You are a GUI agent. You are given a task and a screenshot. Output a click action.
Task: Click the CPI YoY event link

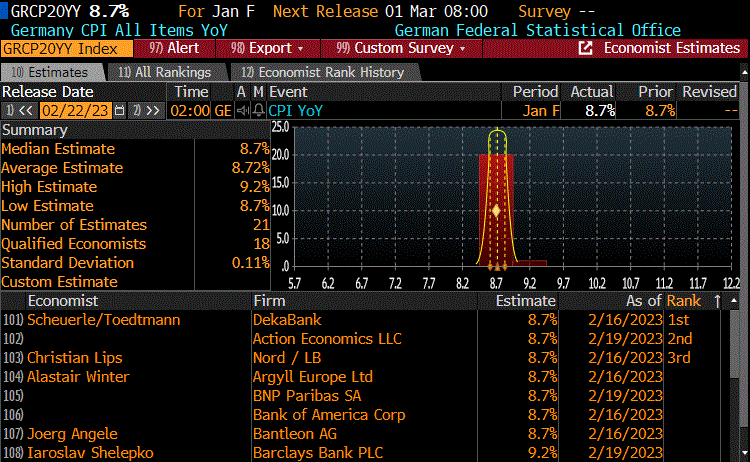pyautogui.click(x=296, y=111)
